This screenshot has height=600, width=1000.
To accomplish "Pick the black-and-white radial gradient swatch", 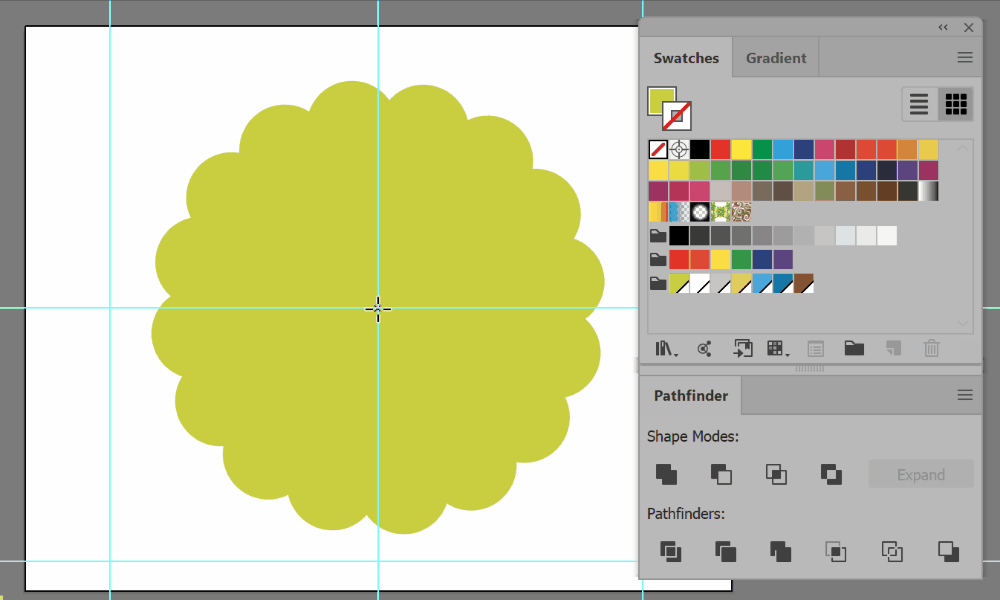I will (700, 212).
